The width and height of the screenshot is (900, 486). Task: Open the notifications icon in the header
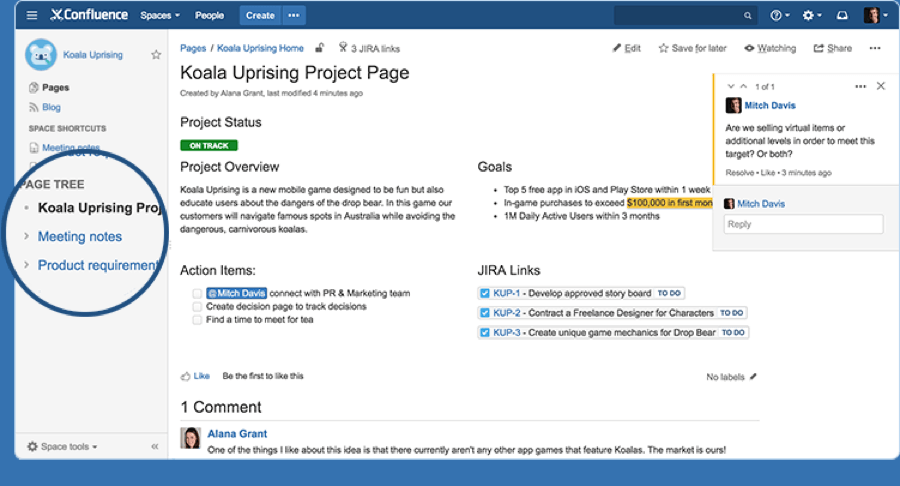tap(842, 15)
